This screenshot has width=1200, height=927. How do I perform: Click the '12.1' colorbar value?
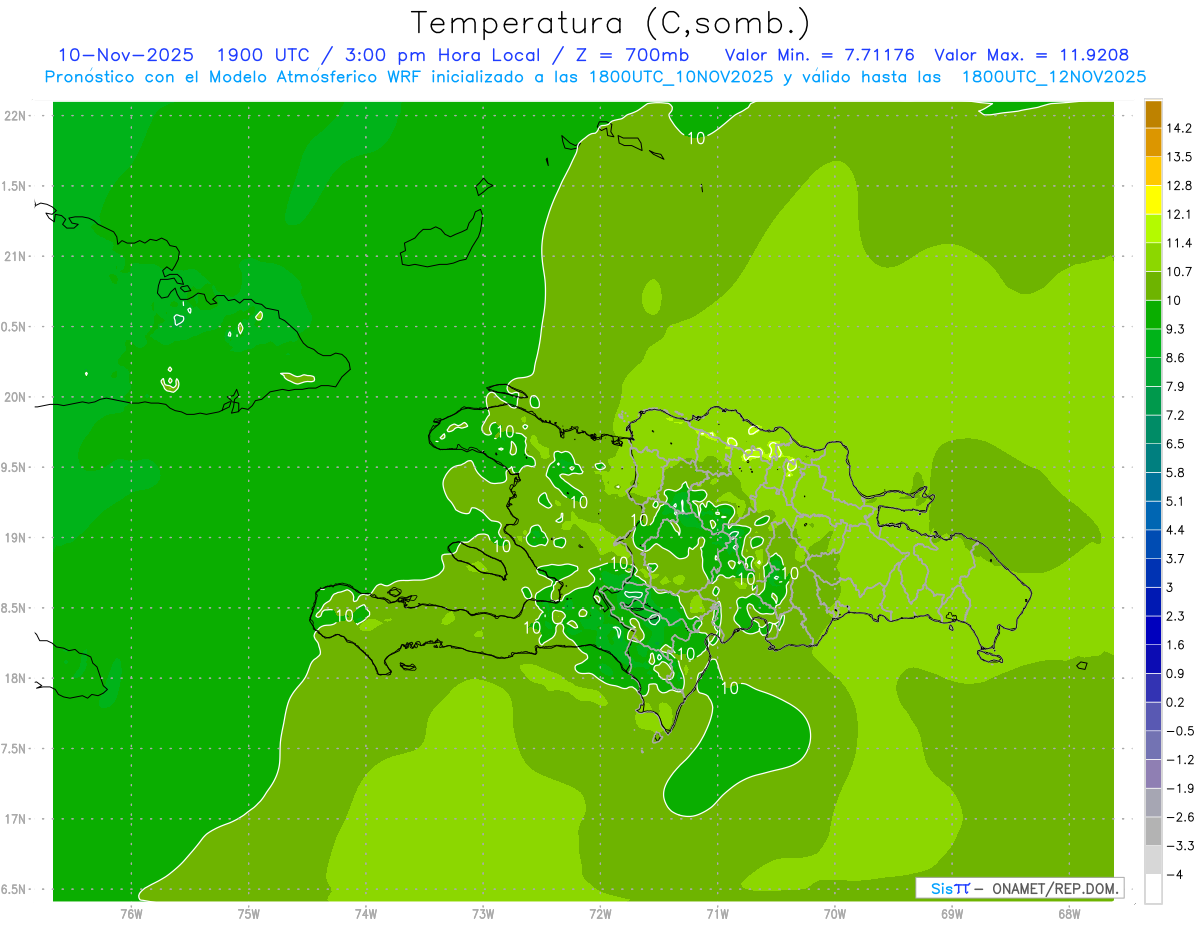(x=1179, y=214)
